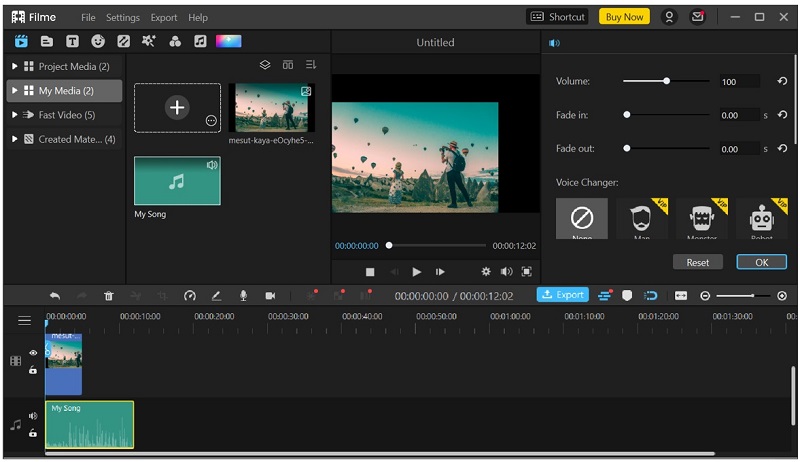
Task: Start voice-over with microphone icon
Action: click(x=243, y=296)
